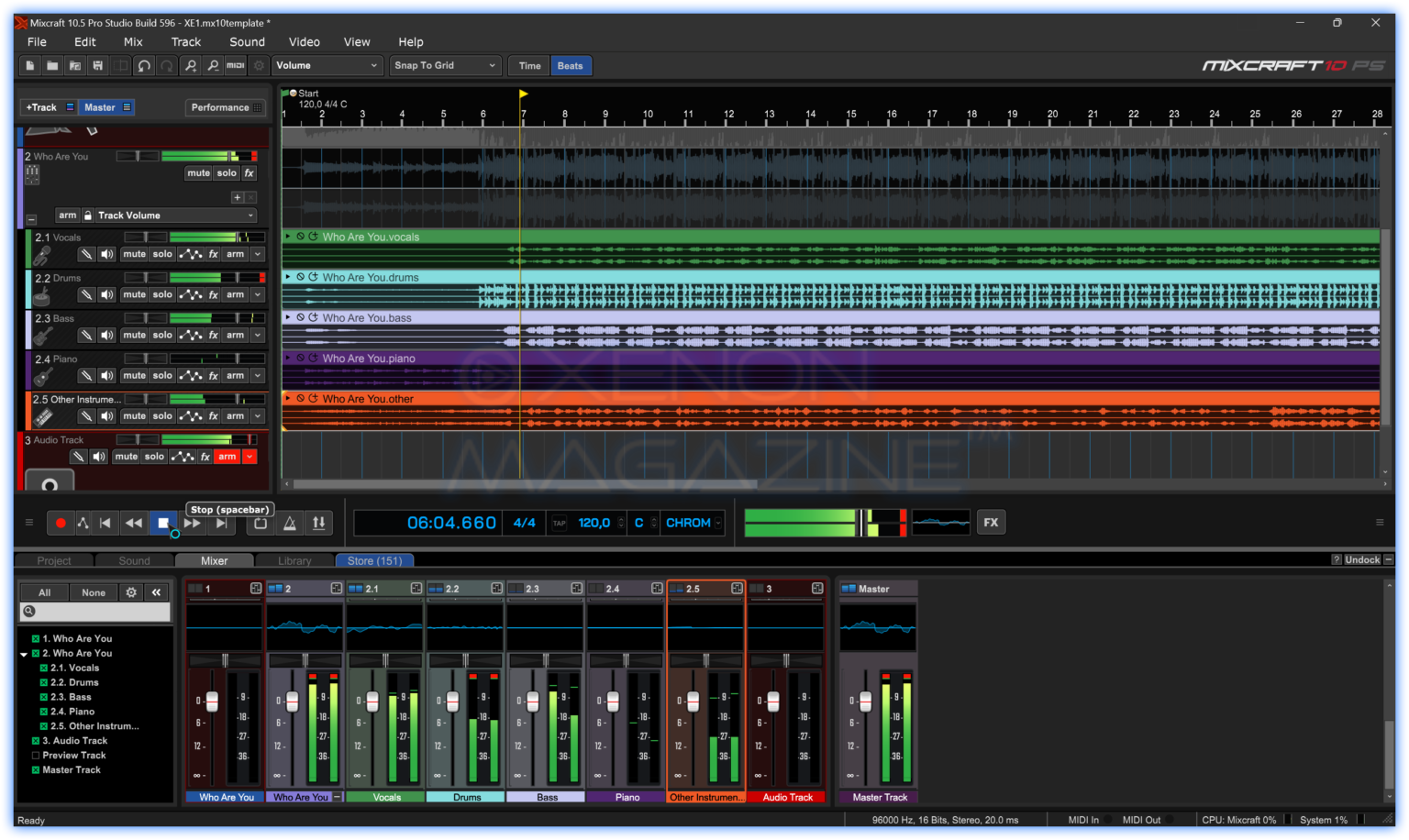Image resolution: width=1409 pixels, height=840 pixels.
Task: Select the Master Track item in the mixer list
Action: click(71, 769)
